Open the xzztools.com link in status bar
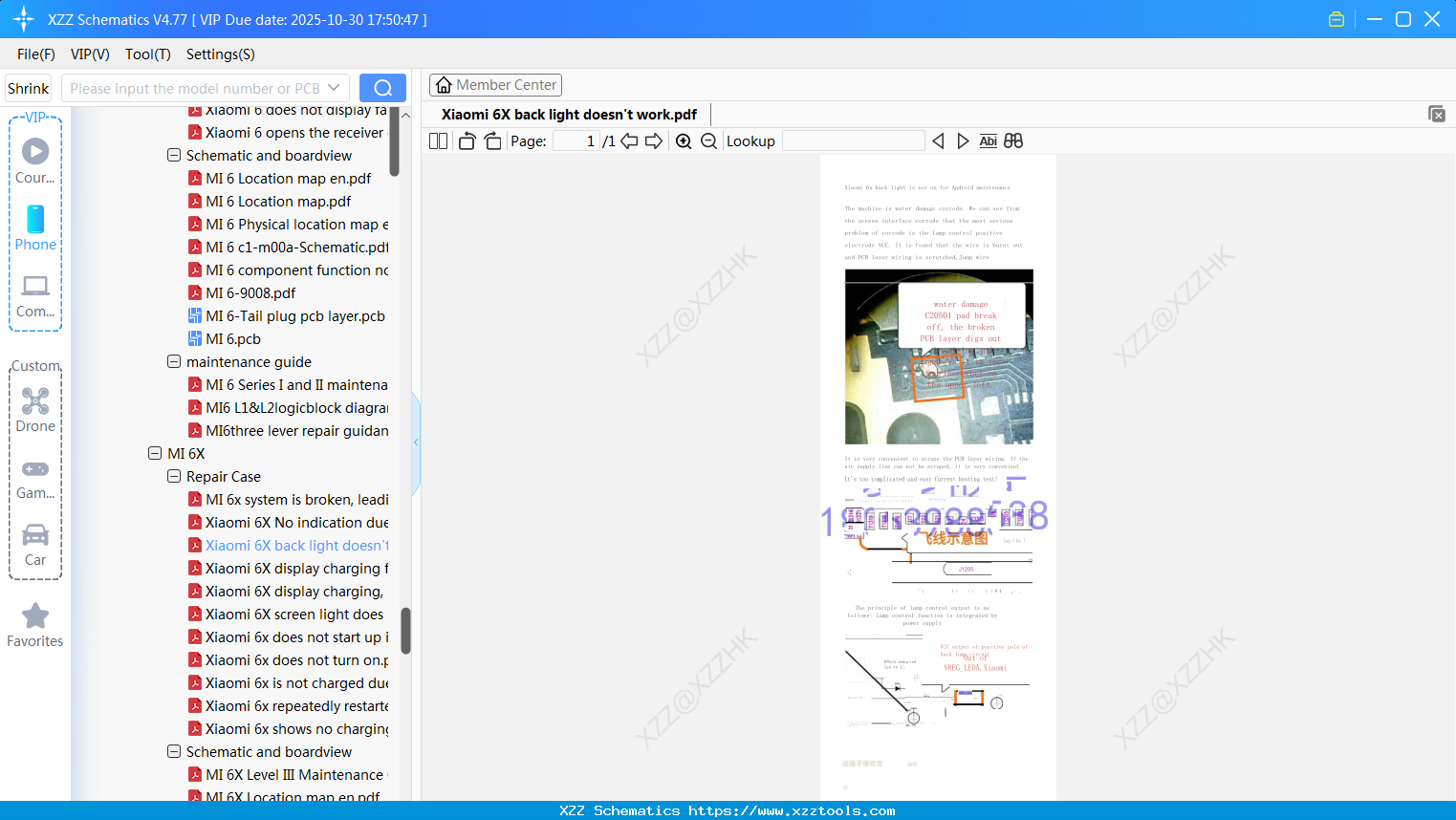Screen dimensions: 1456x820 [792, 810]
